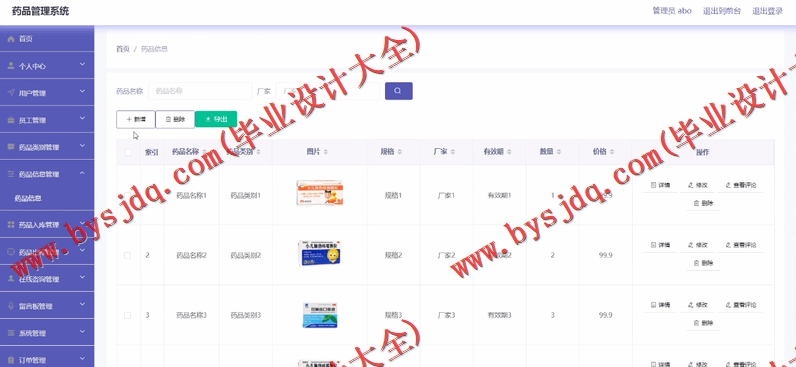Click the microphone icon next to 留言板管理
This screenshot has width=796, height=367.
click(11, 306)
